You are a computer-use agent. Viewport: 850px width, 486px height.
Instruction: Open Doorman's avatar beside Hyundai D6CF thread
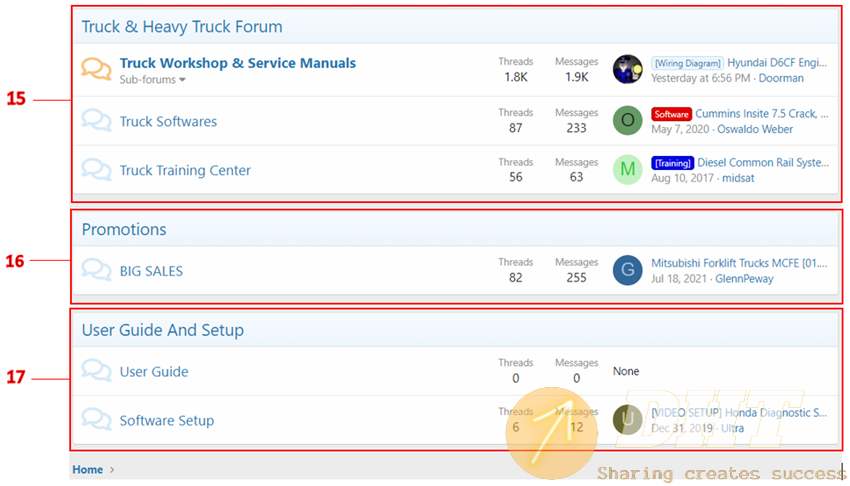pos(627,69)
